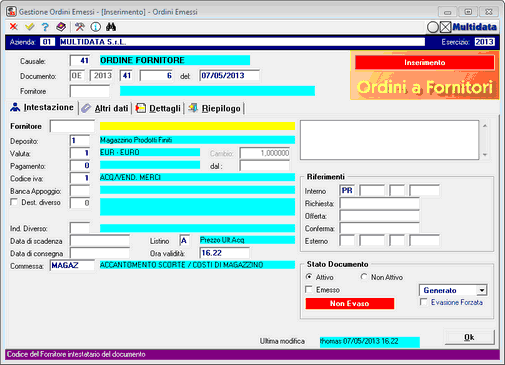Click the Ind. Diverso field
Screen dimensions: 505x365
click(x=80, y=228)
